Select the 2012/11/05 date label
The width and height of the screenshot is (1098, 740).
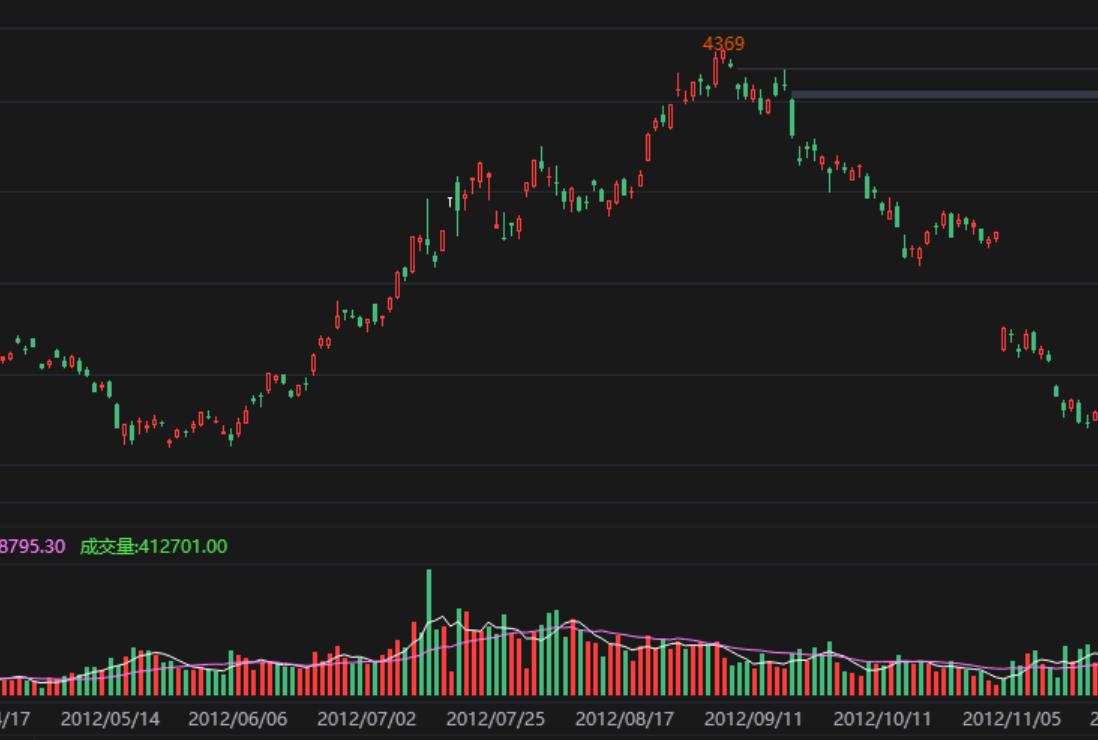pyautogui.click(x=1012, y=719)
